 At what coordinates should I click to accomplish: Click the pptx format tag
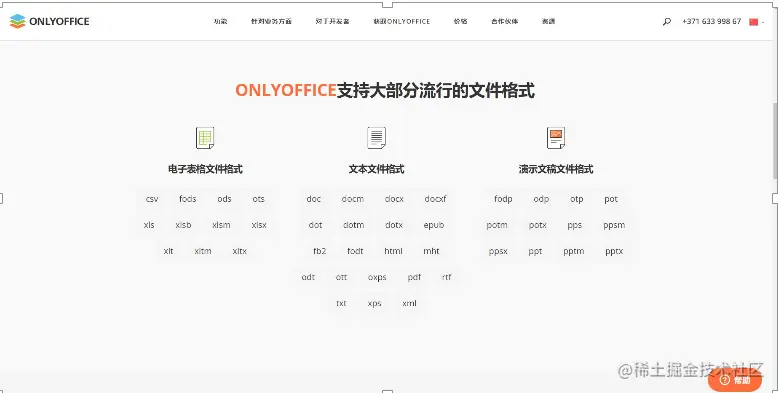tap(614, 251)
